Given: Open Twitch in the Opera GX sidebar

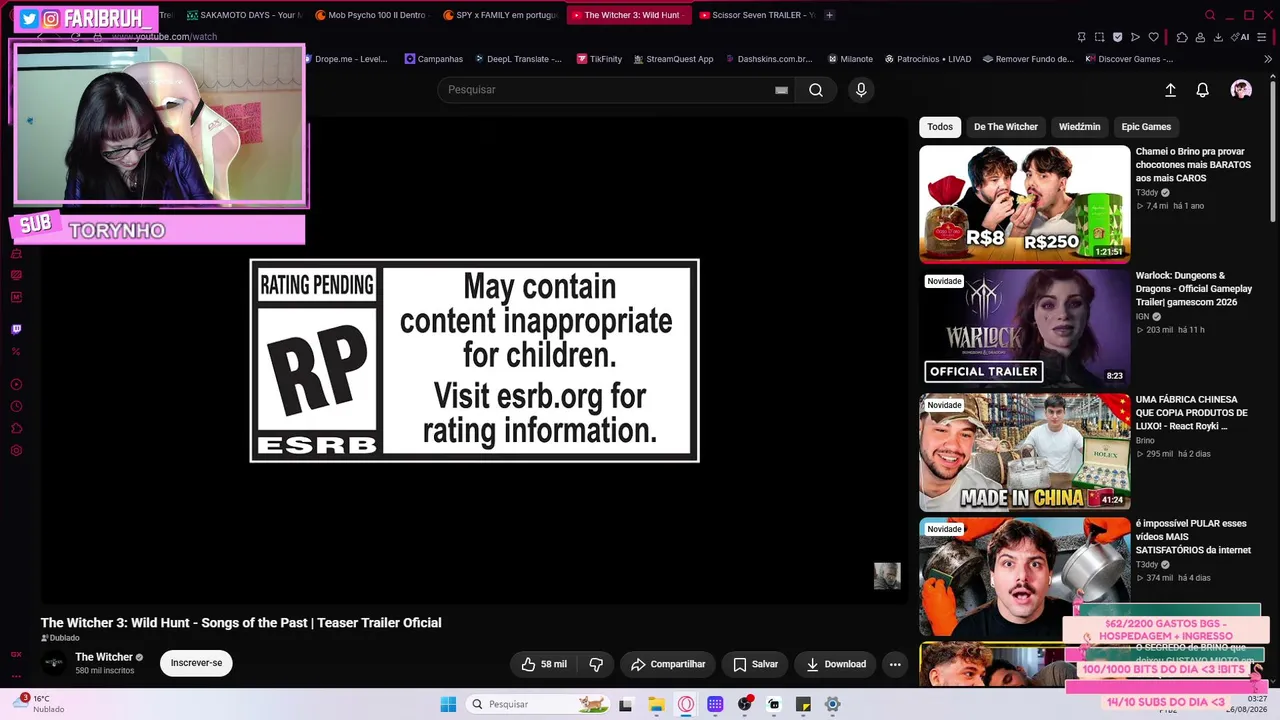Looking at the screenshot, I should click(x=16, y=329).
